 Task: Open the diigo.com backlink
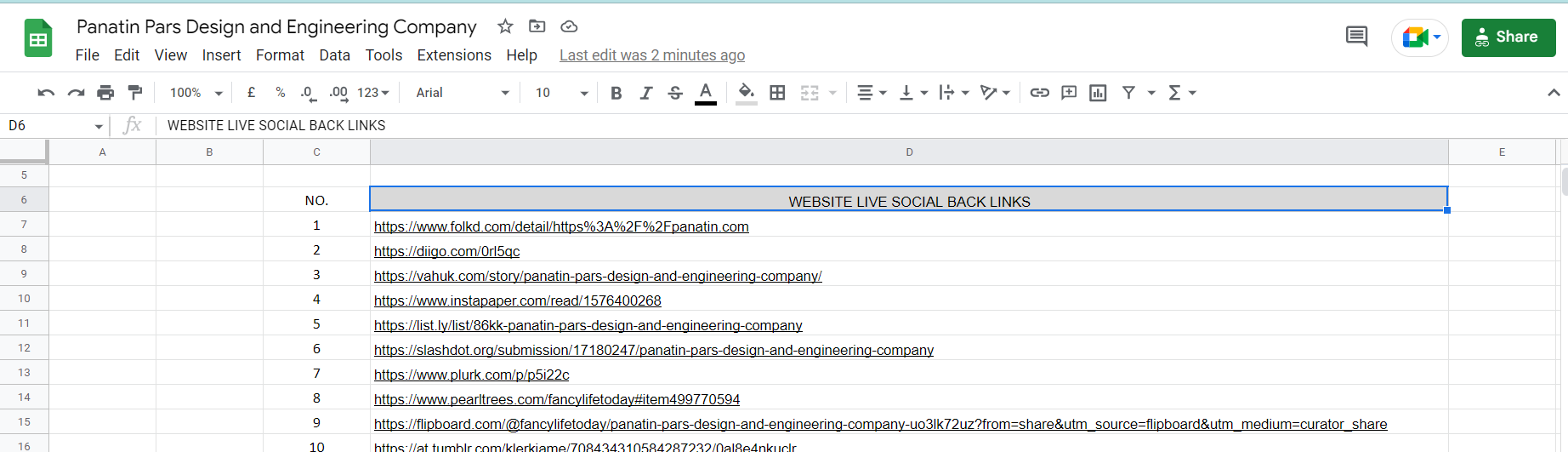pos(446,252)
